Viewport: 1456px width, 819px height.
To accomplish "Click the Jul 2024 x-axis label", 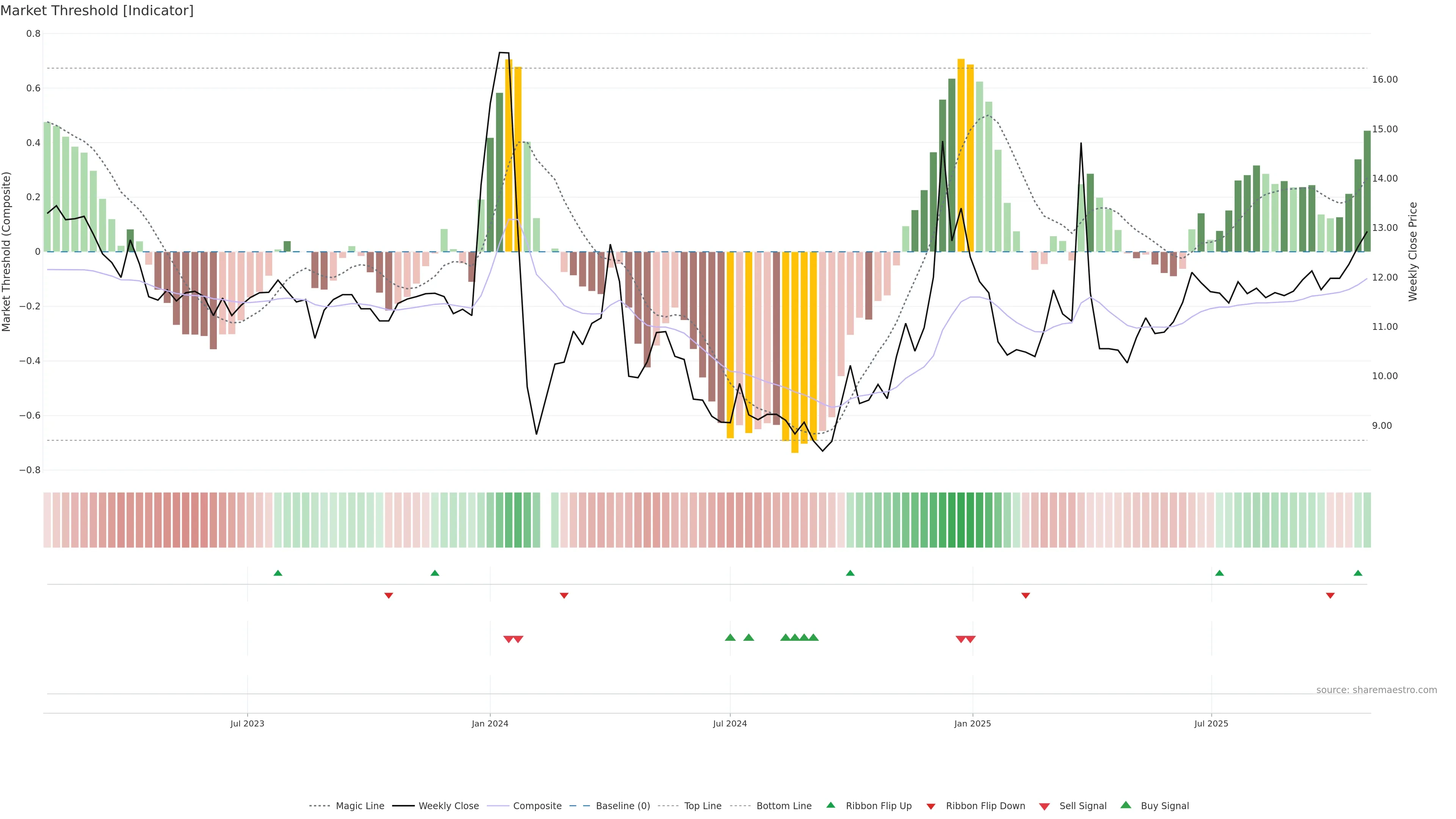I will pos(730,723).
